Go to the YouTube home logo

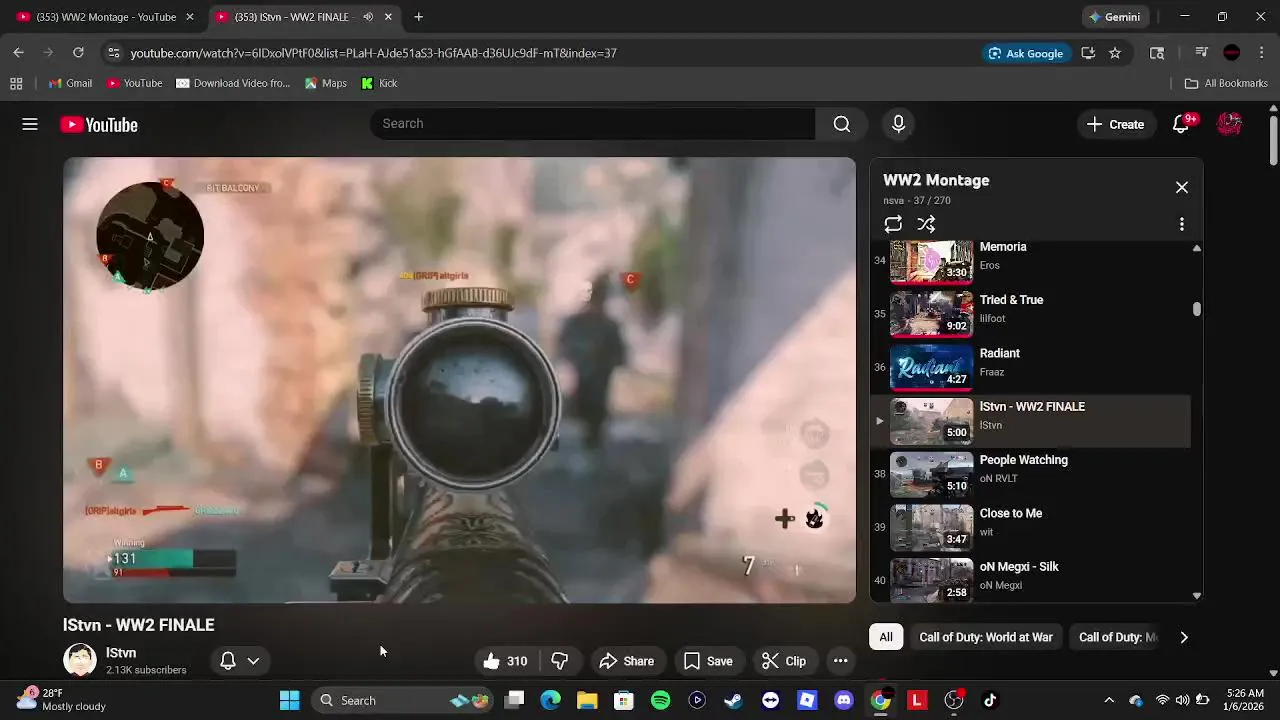click(x=99, y=125)
